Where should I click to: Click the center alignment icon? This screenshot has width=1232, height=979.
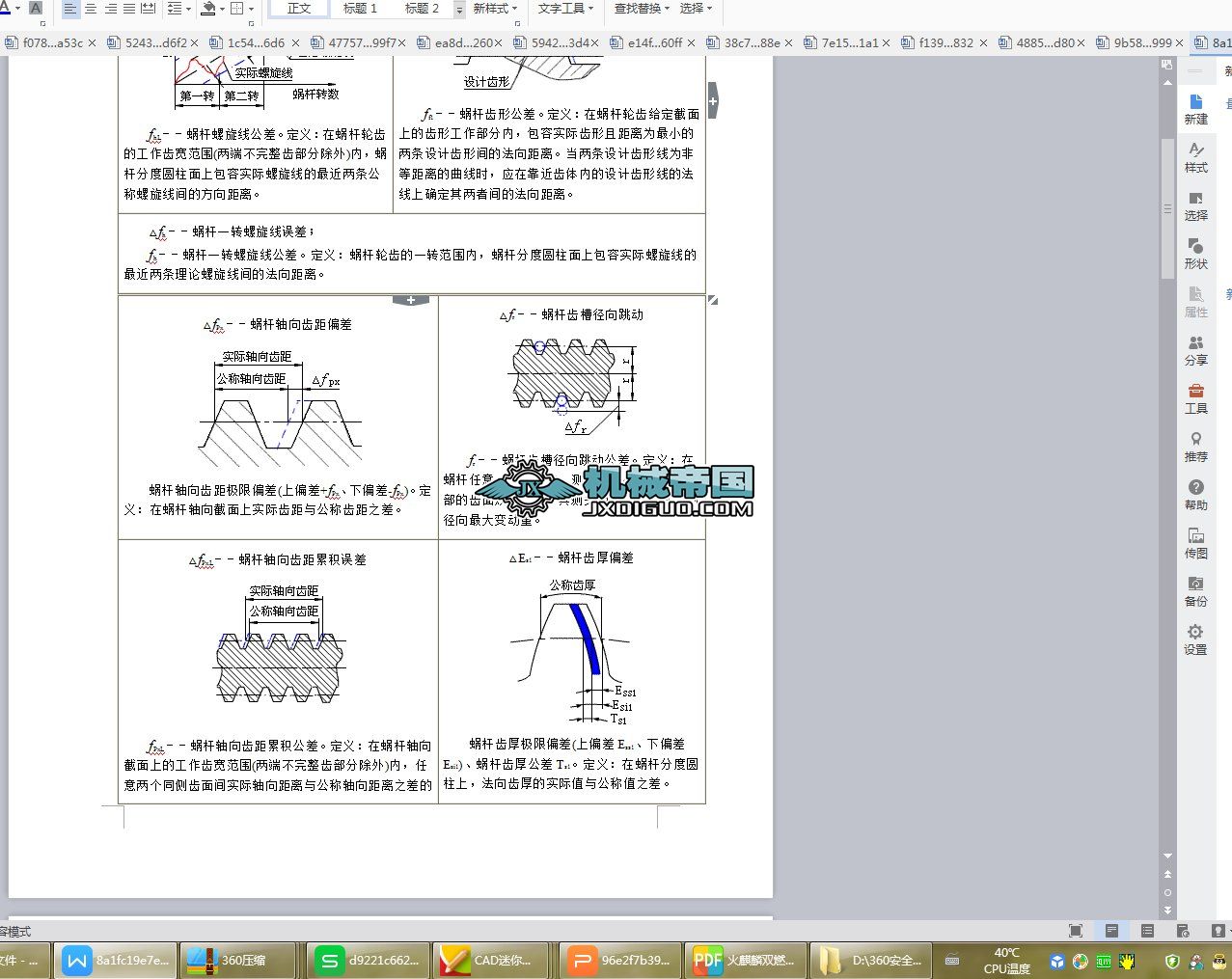(91, 9)
